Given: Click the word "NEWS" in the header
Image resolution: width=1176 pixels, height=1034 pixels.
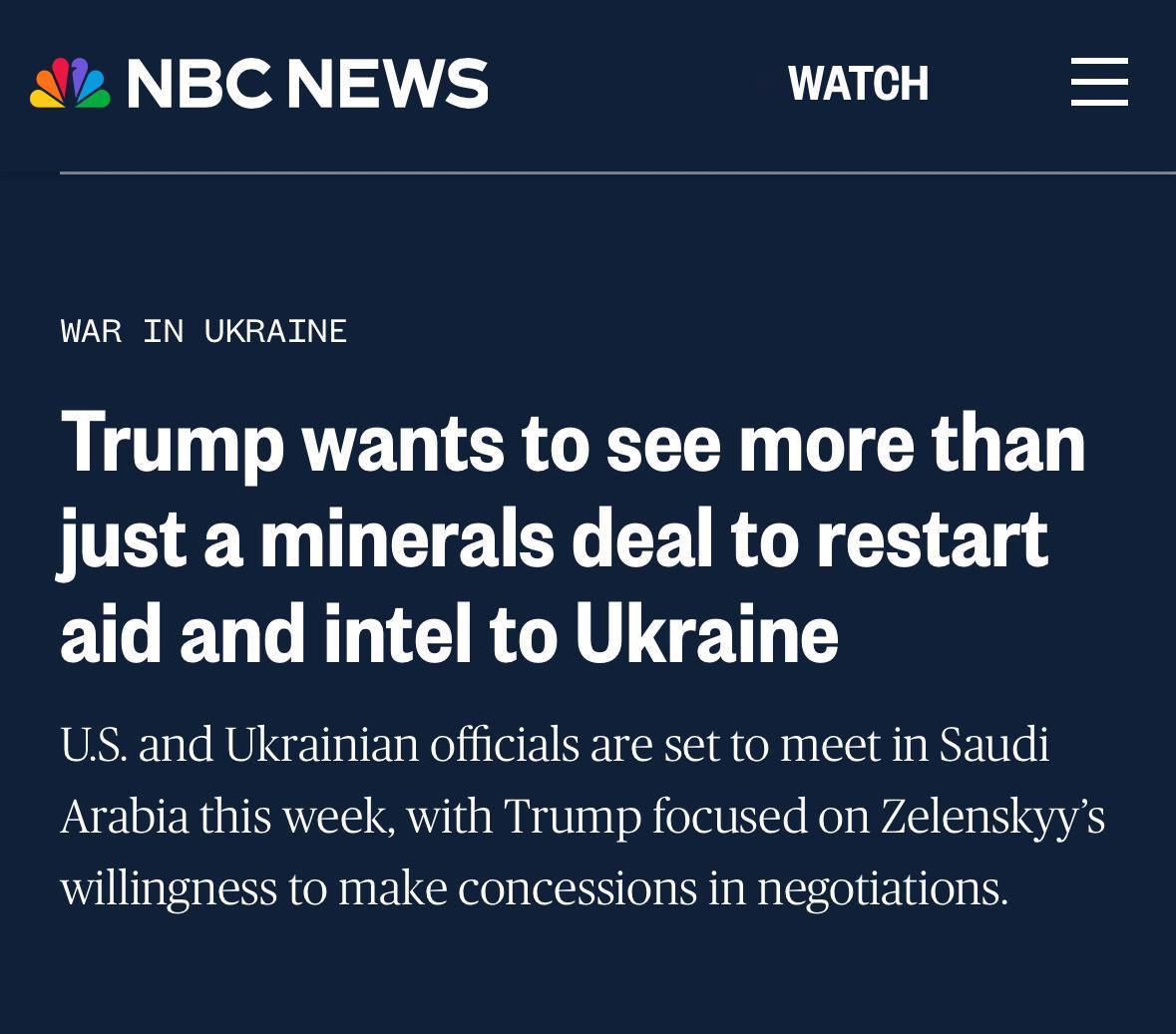Looking at the screenshot, I should point(388,83).
